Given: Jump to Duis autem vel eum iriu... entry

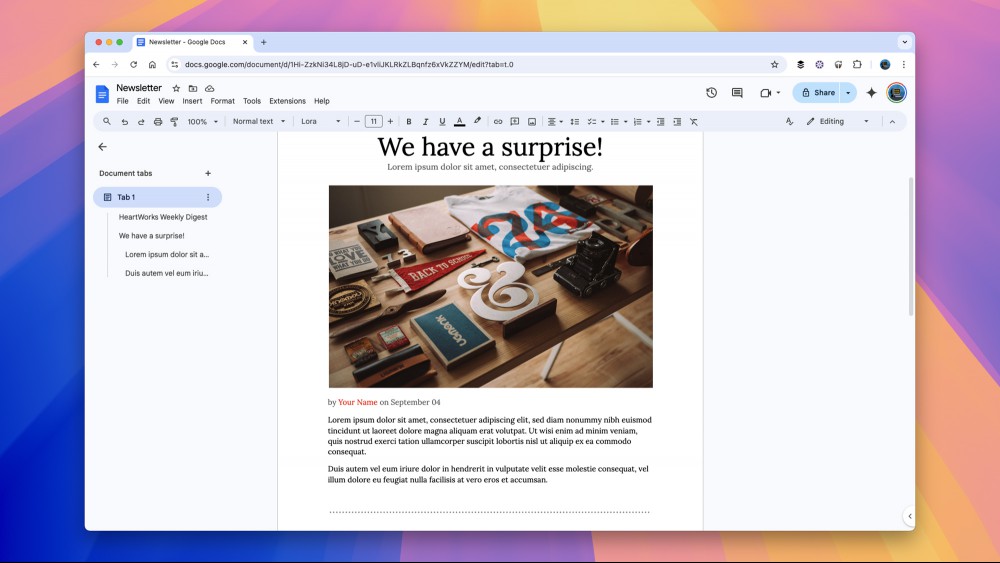Looking at the screenshot, I should pyautogui.click(x=166, y=273).
